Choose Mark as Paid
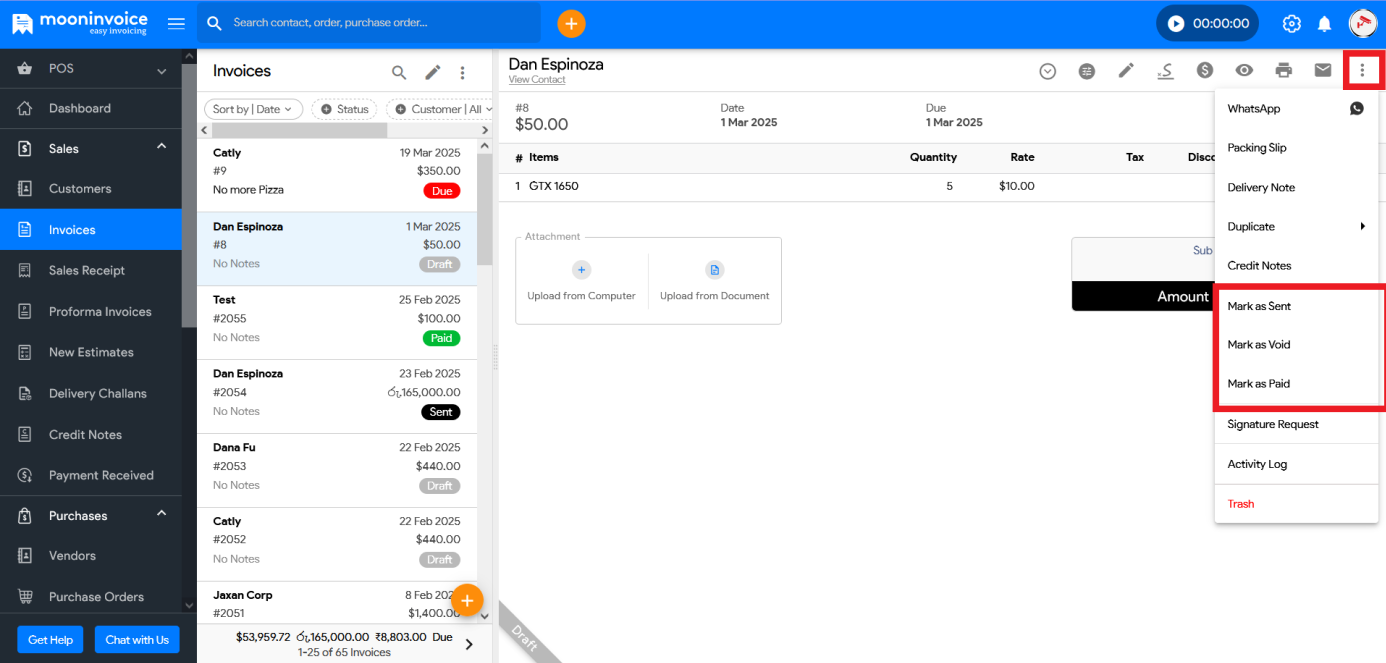1386x663 pixels. coord(1296,384)
